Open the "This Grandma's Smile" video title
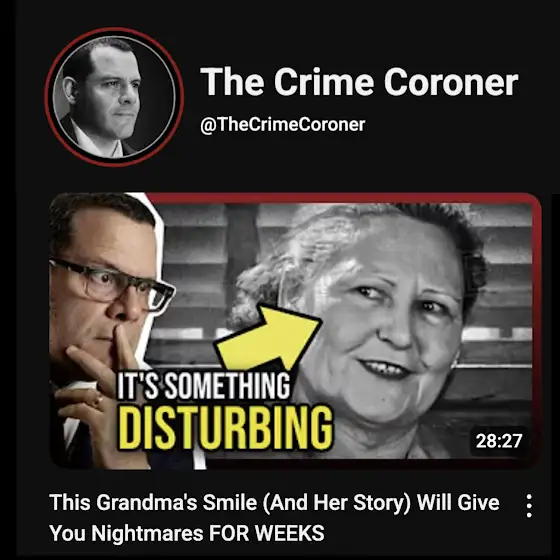560x560 pixels. [x=274, y=518]
